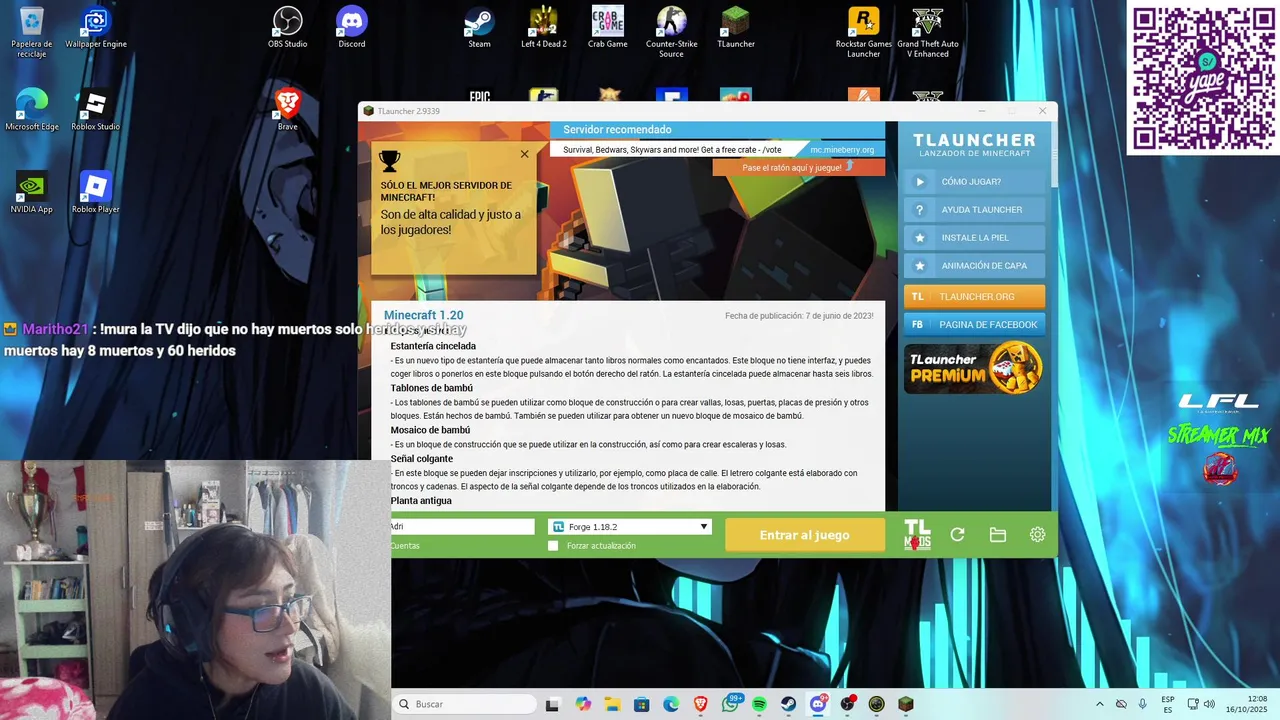Viewport: 1280px width, 720px height.
Task: Close the yellow best-server popup
Action: coord(524,154)
